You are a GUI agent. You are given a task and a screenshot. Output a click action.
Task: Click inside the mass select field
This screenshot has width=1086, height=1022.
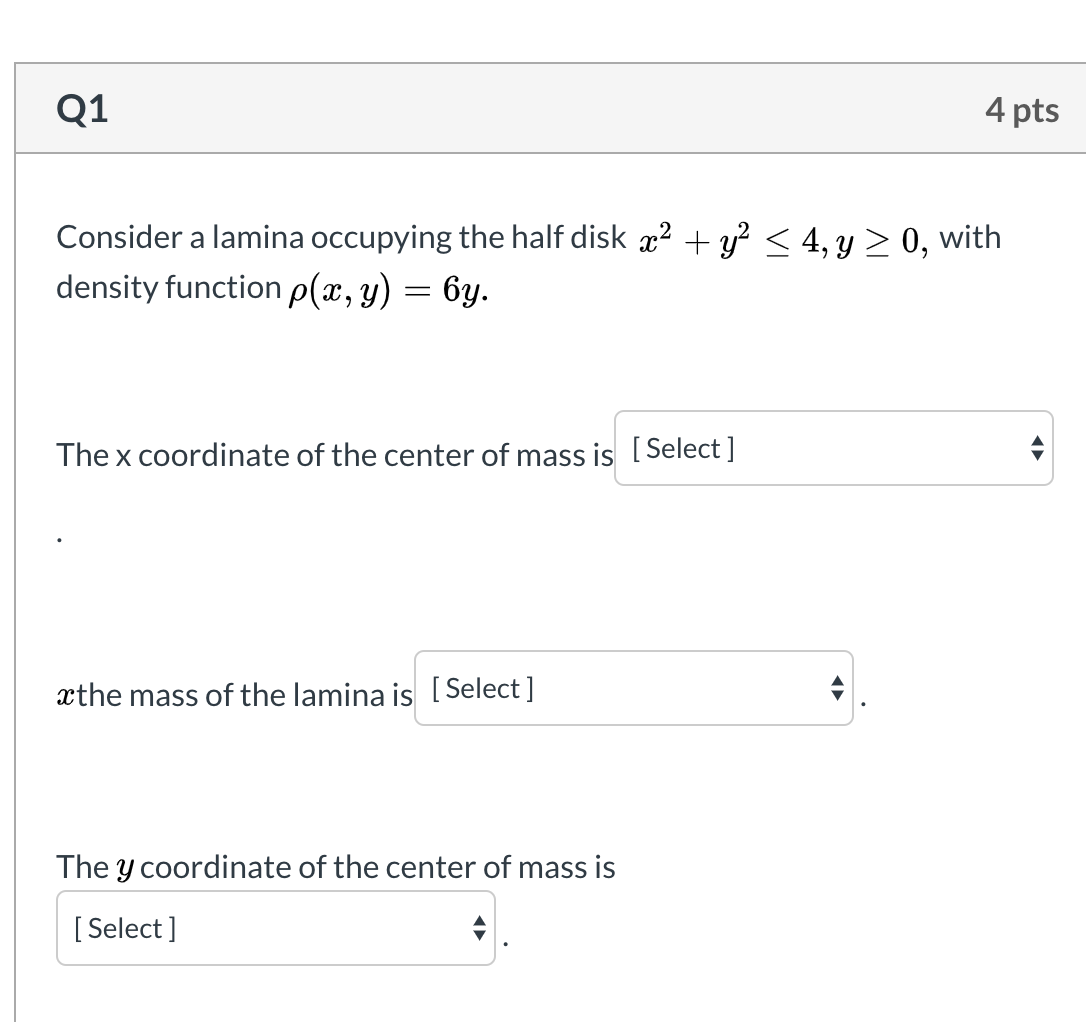click(x=580, y=688)
